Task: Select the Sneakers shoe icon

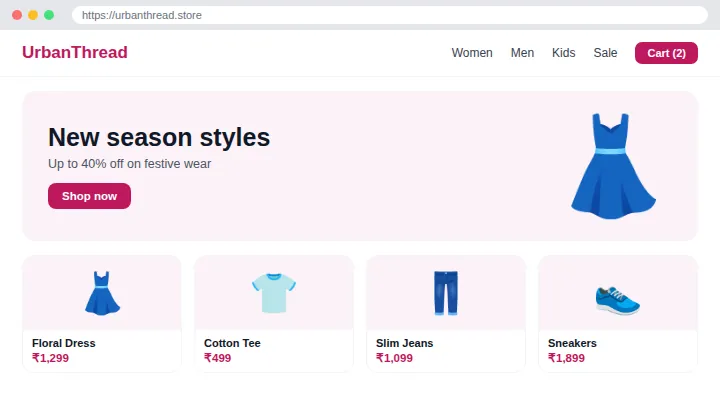Action: coord(618,301)
